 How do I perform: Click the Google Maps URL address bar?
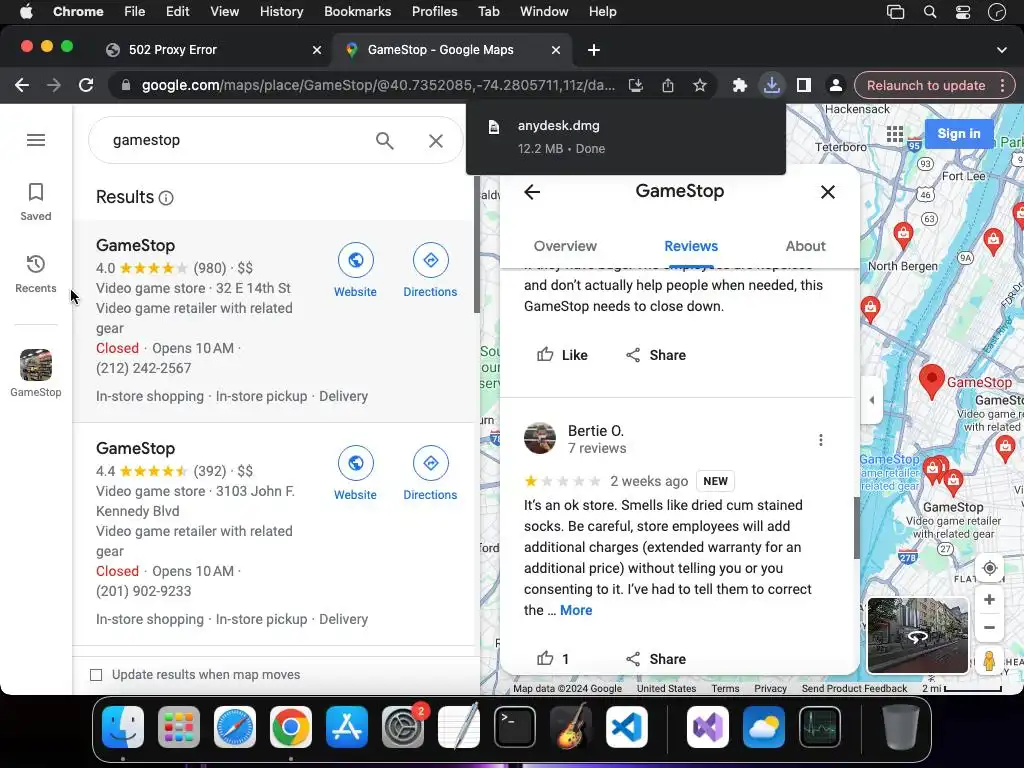coord(377,86)
